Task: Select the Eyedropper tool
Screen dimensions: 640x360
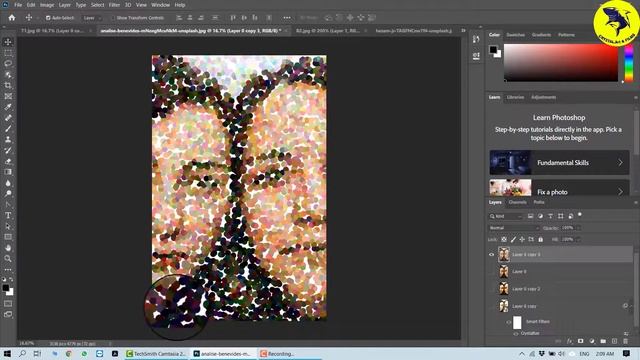Action: click(8, 107)
